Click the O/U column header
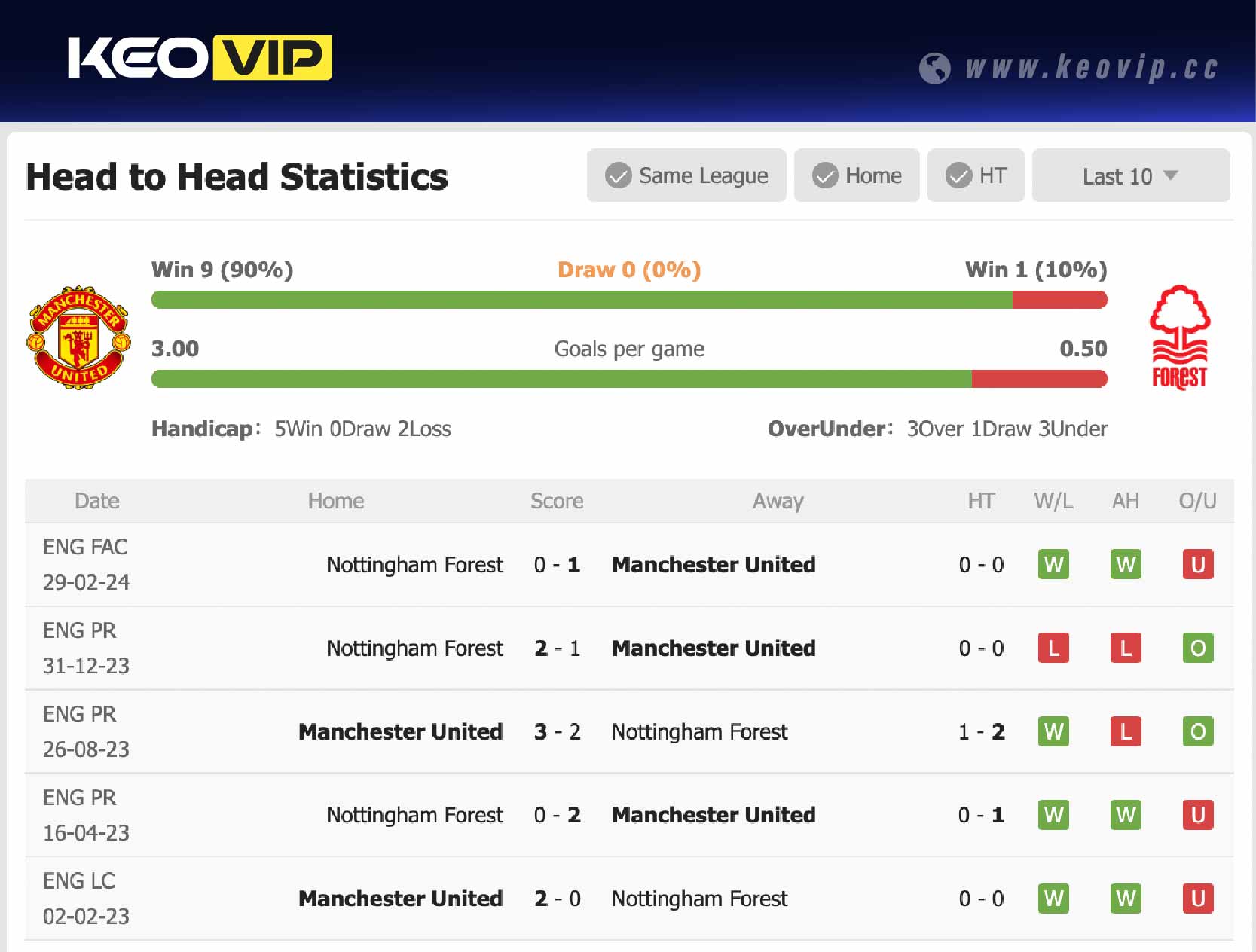 click(1198, 501)
